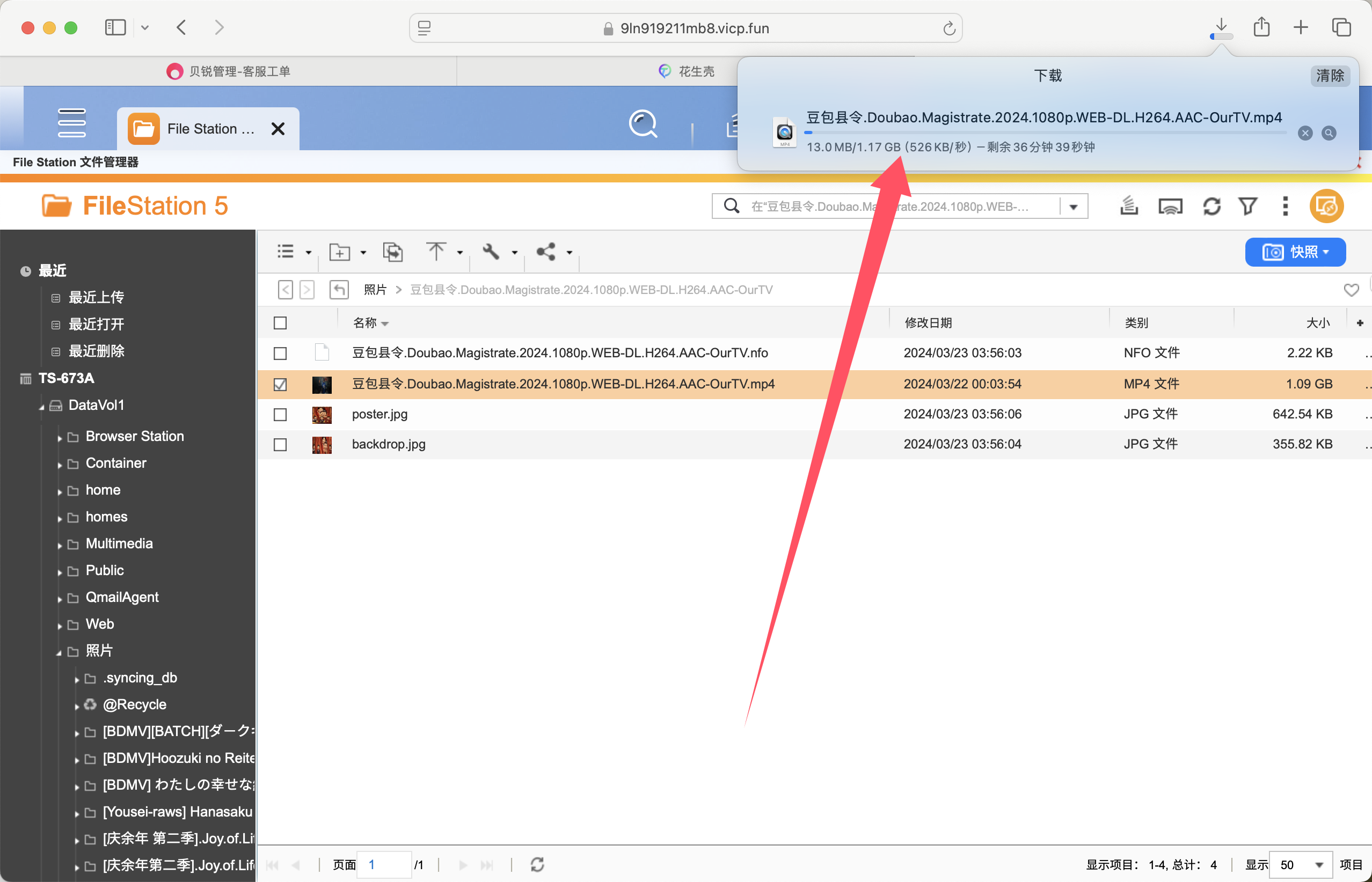
Task: Click the 照片 breadcrumb link
Action: pos(375,290)
